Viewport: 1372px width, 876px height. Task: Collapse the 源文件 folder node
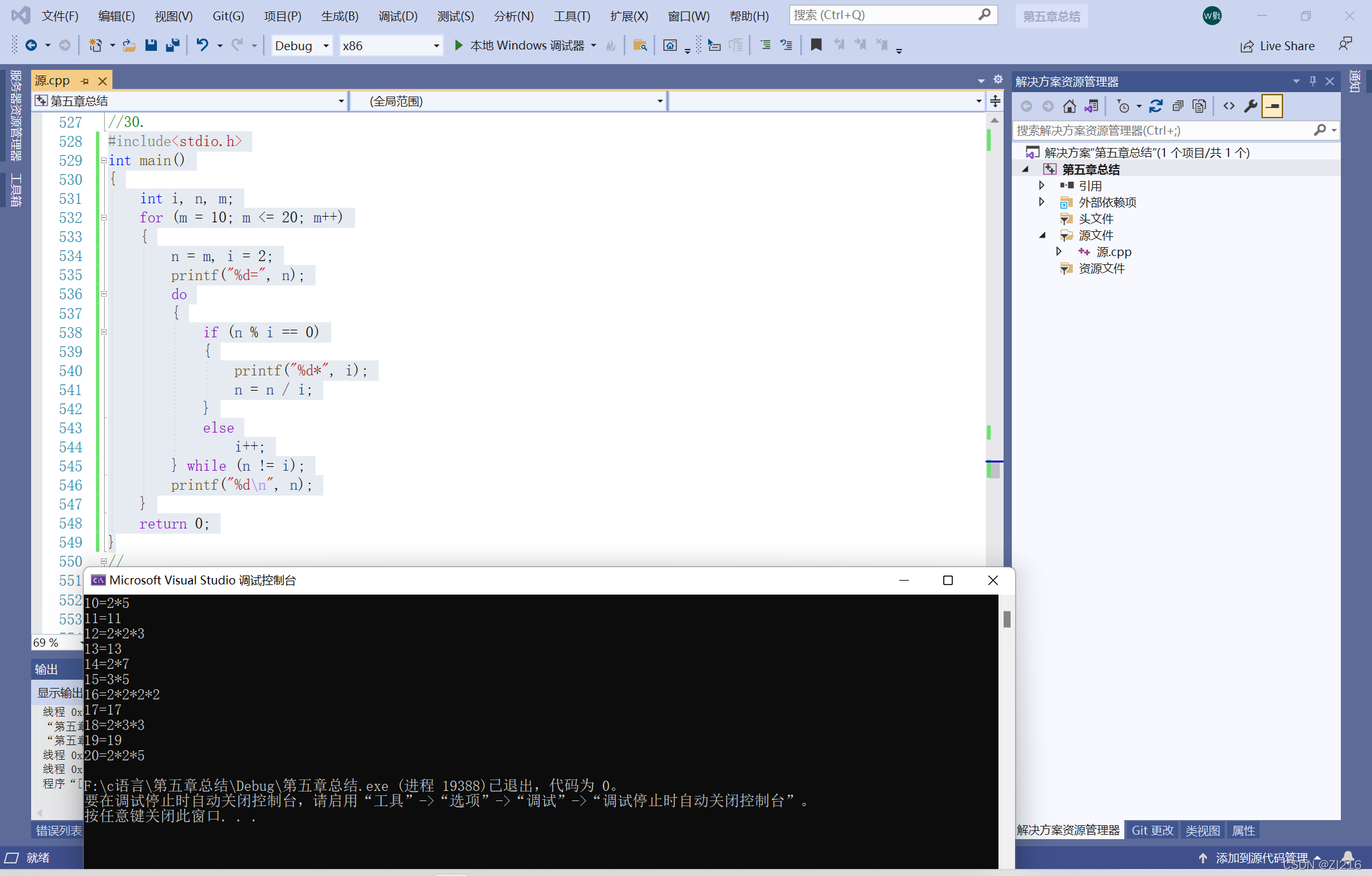pyautogui.click(x=1042, y=235)
